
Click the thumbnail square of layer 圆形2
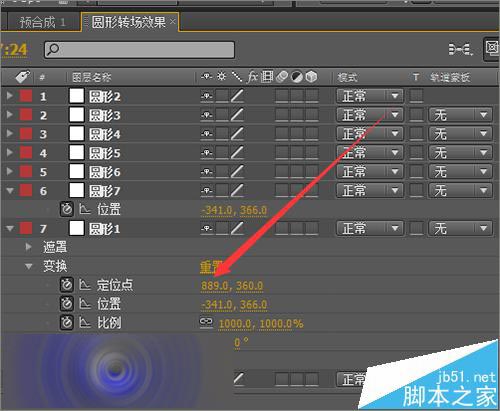(77, 96)
